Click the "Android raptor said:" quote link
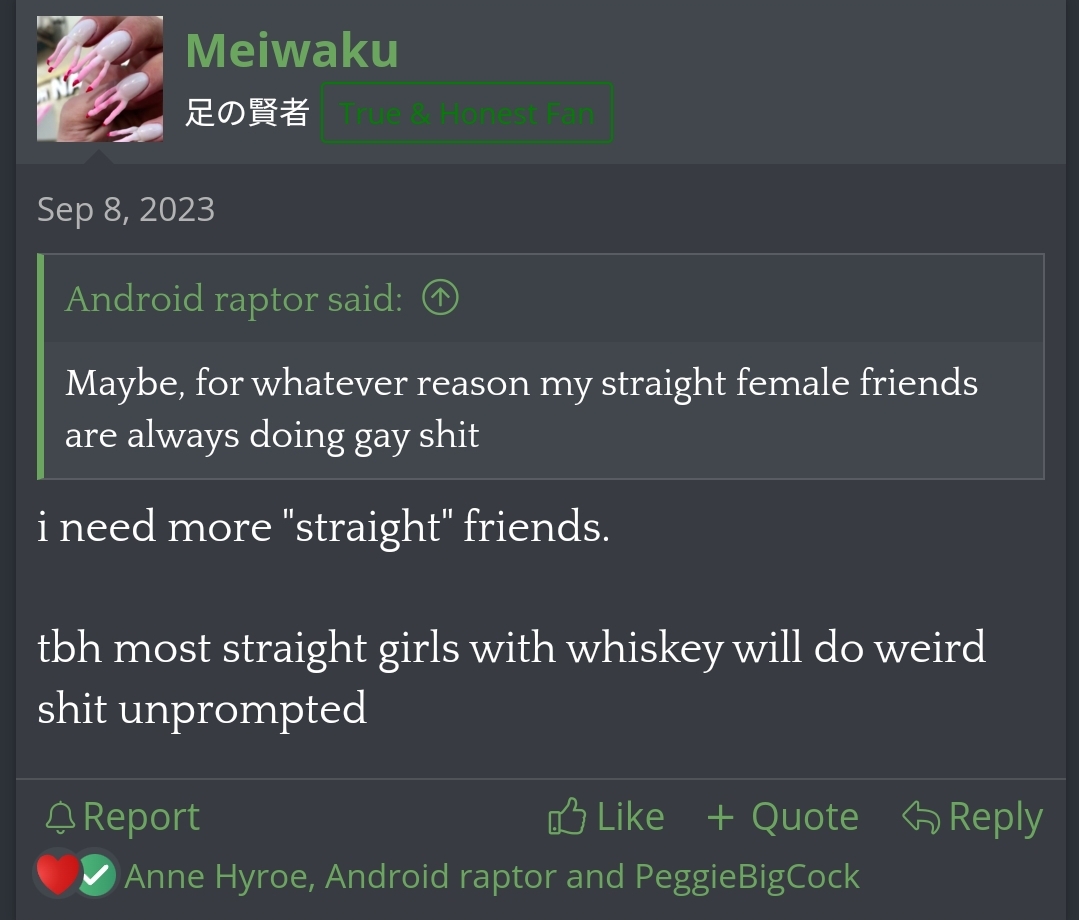This screenshot has width=1079, height=920. click(x=234, y=298)
